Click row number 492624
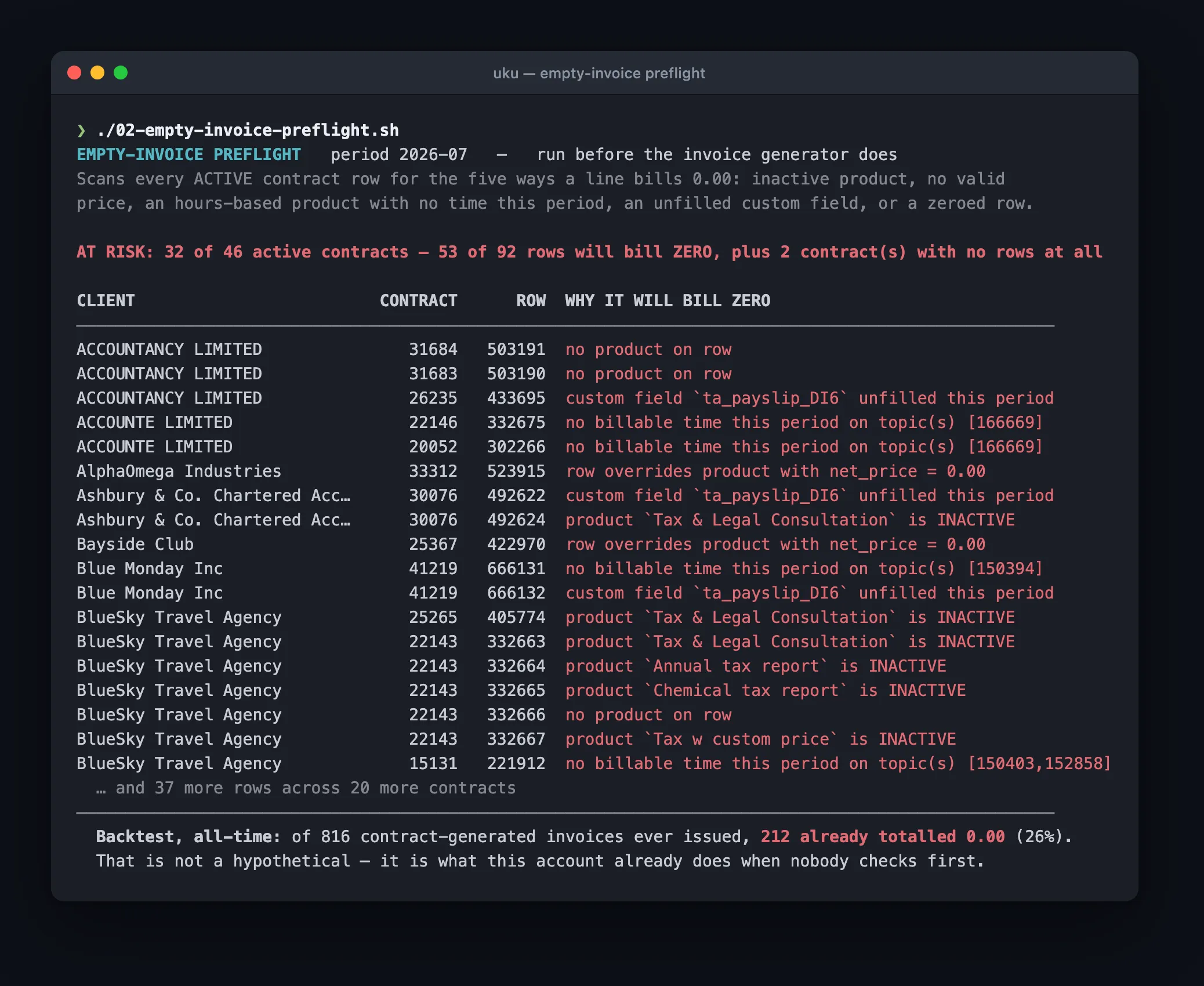Image resolution: width=1204 pixels, height=986 pixels. click(516, 520)
